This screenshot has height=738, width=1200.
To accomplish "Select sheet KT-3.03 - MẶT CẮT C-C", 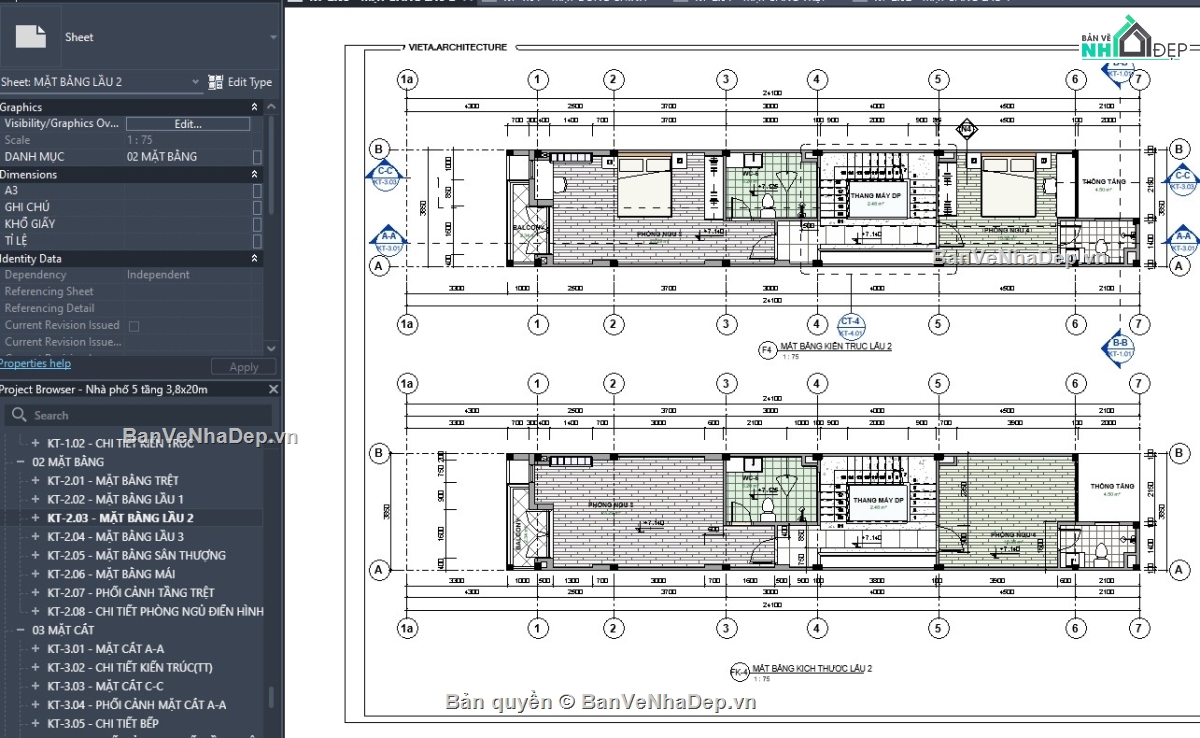I will click(x=105, y=686).
